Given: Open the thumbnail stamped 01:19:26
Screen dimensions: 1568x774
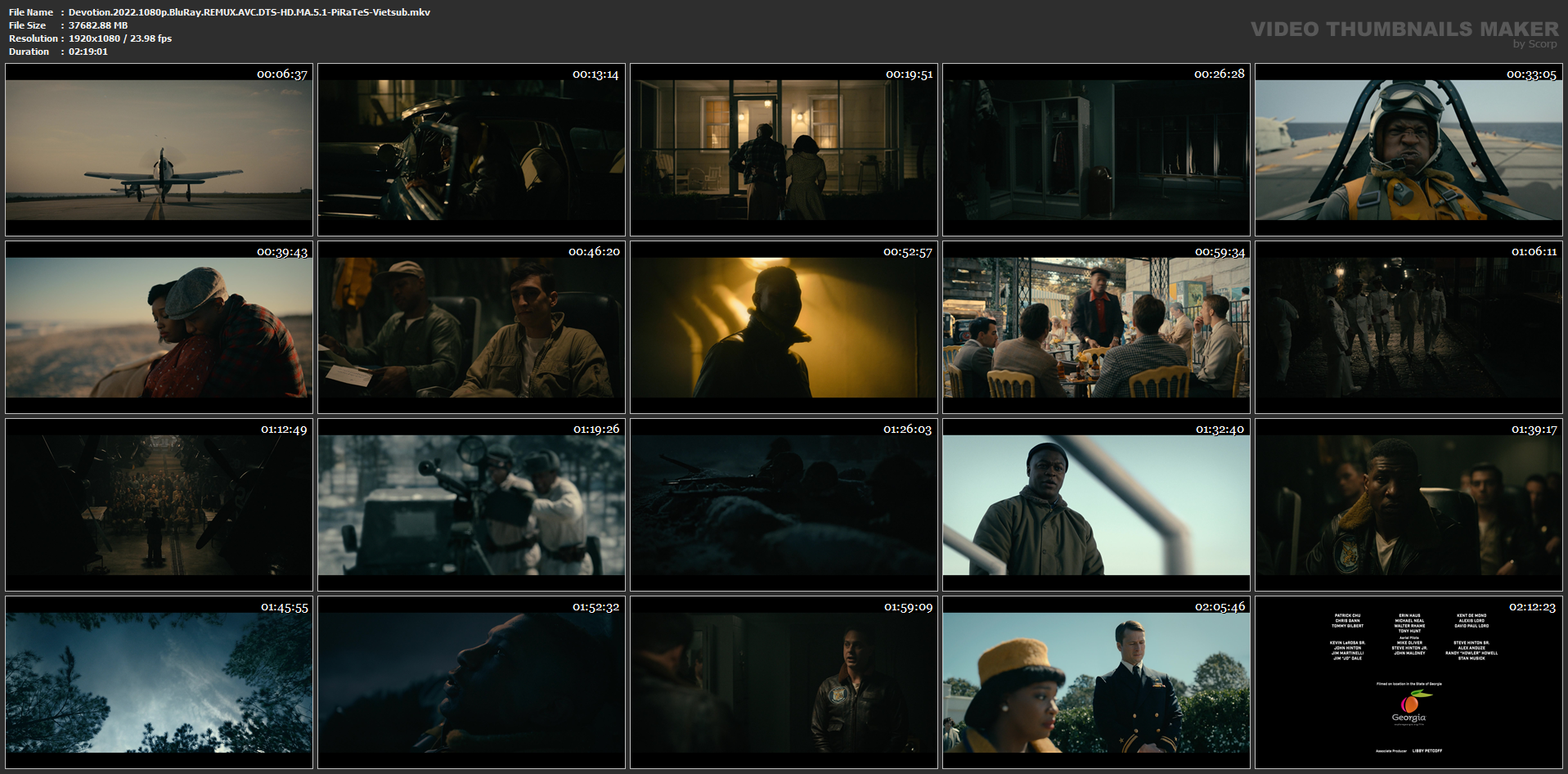Looking at the screenshot, I should [x=471, y=505].
